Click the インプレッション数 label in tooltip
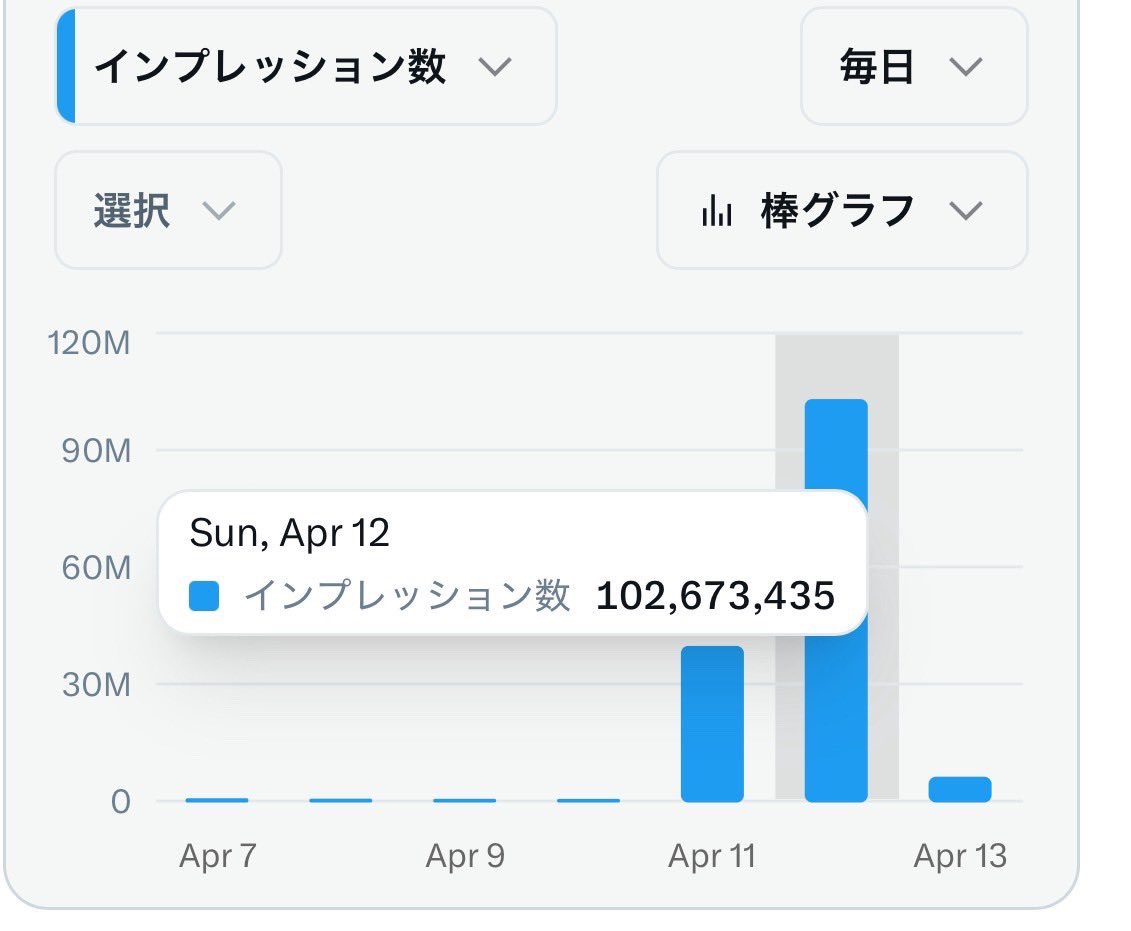The height and width of the screenshot is (931, 1131). click(408, 596)
